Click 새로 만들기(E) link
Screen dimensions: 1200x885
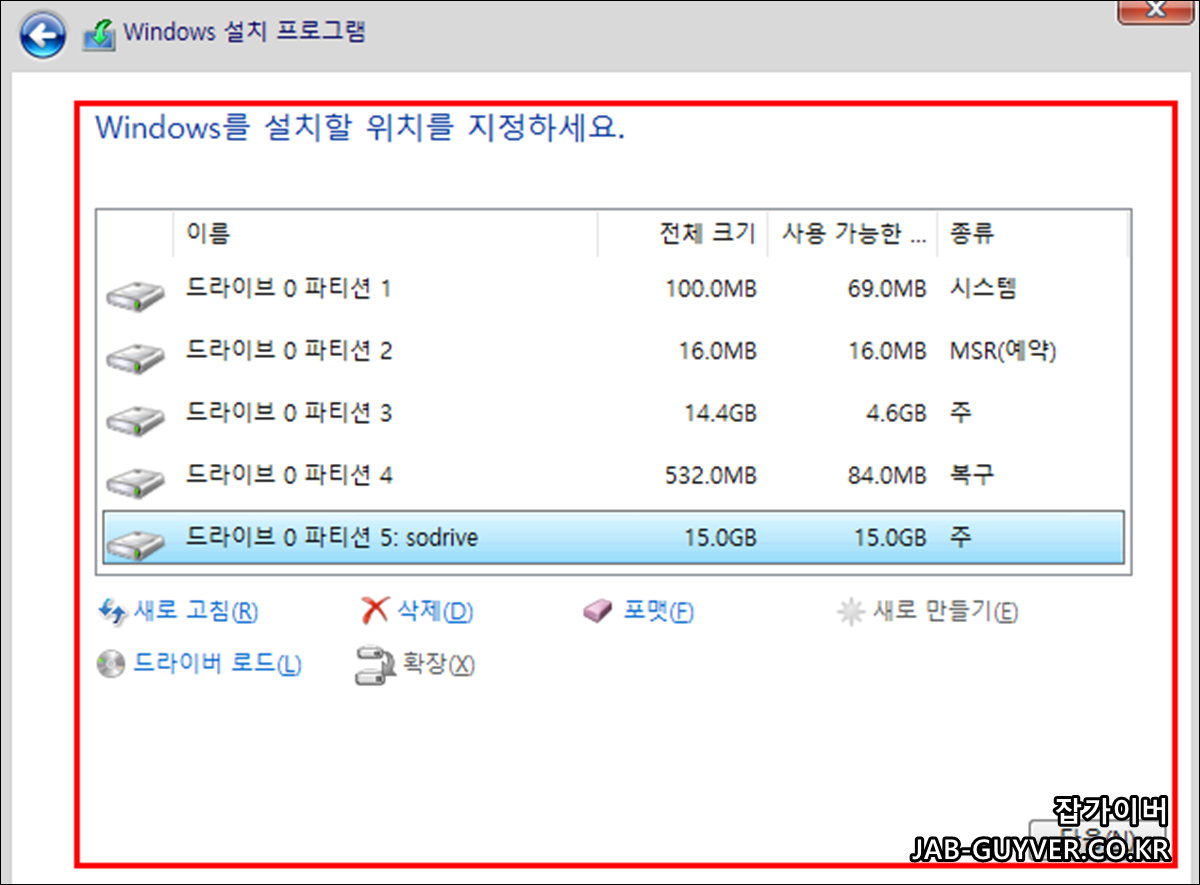[945, 611]
